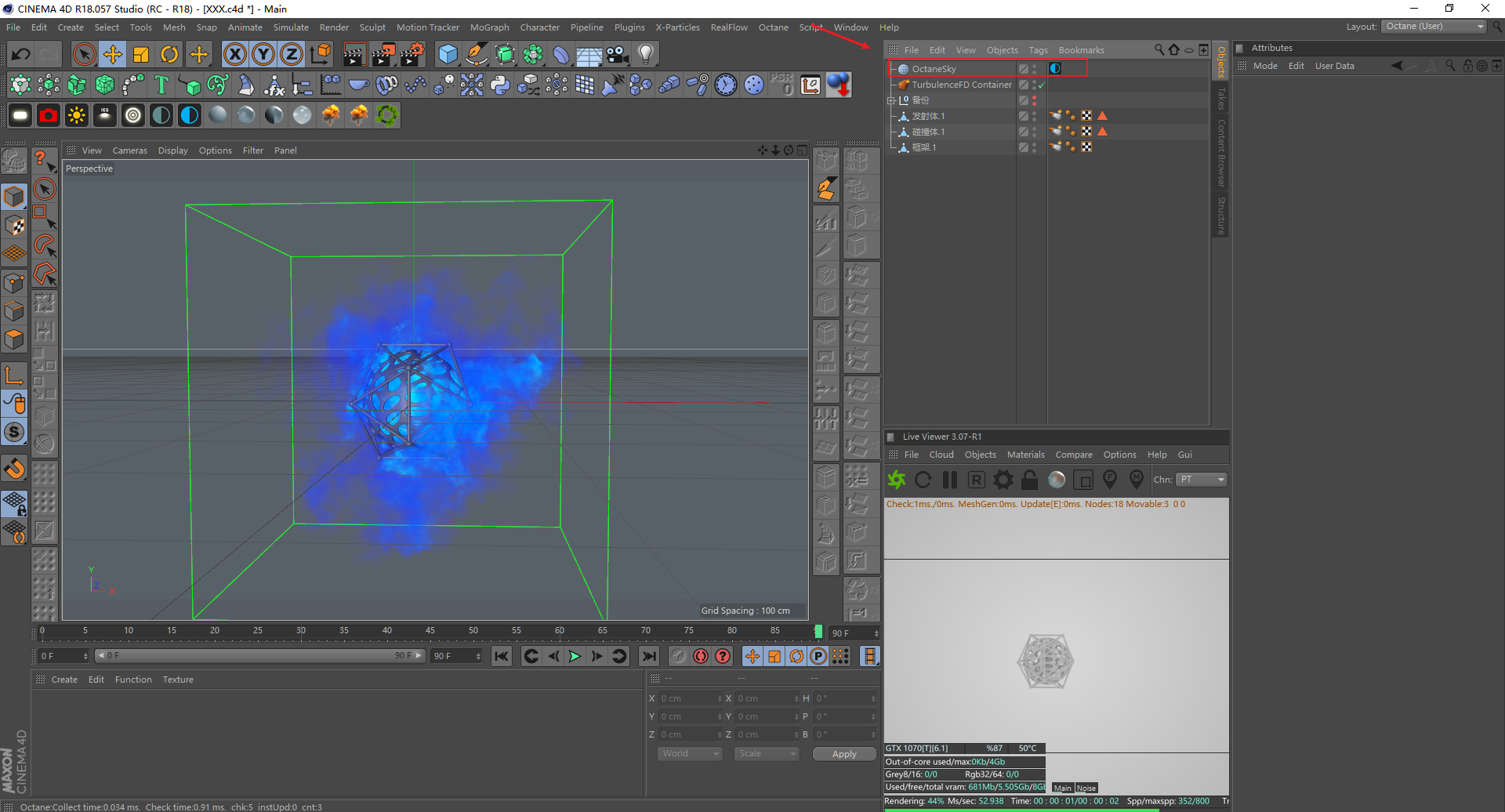Toggle autokeying button in timeline
Image resolution: width=1505 pixels, height=812 pixels.
click(701, 656)
